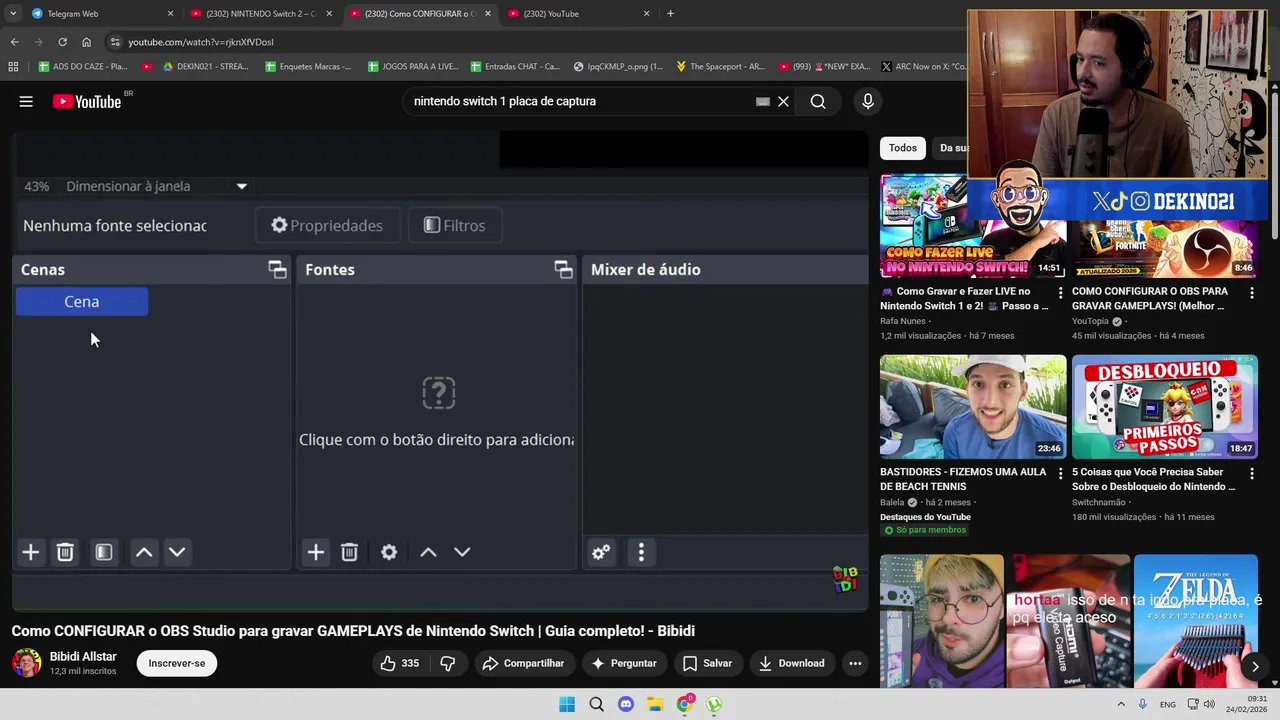The height and width of the screenshot is (720, 1280).
Task: Undock the Cenas panel using its float icon
Action: click(x=277, y=269)
